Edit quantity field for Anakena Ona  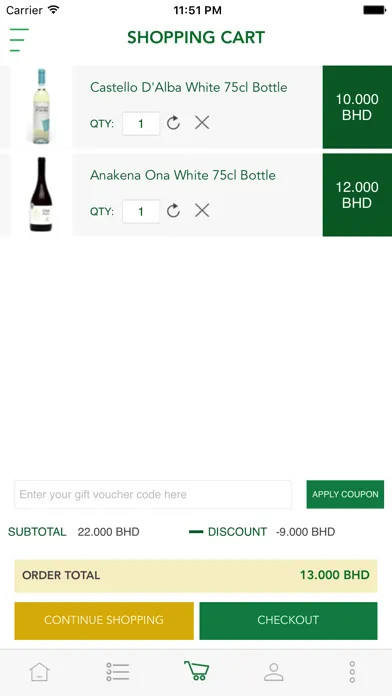pos(141,211)
